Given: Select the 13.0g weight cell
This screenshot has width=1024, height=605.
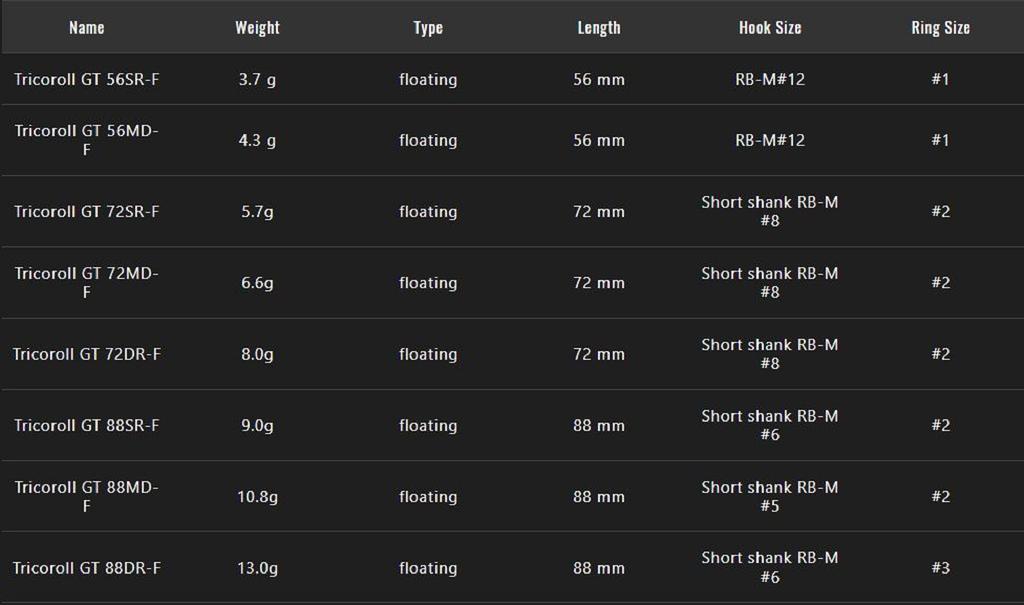Looking at the screenshot, I should pyautogui.click(x=257, y=568).
